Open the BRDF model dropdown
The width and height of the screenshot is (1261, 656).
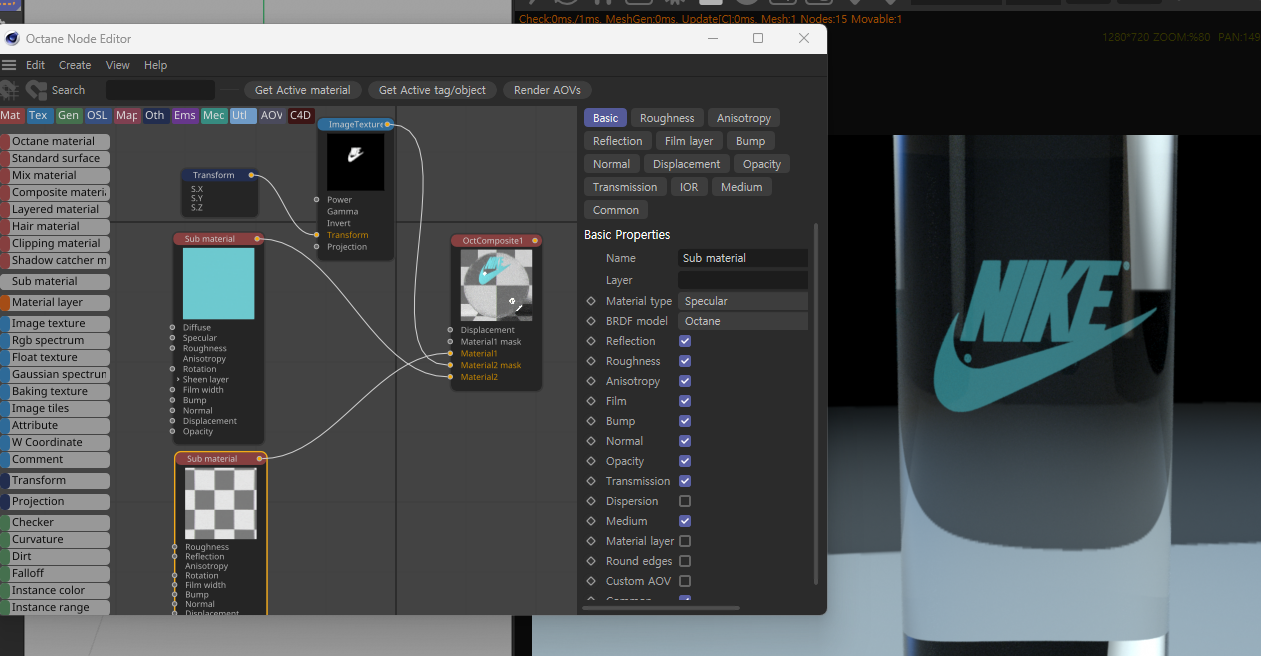(742, 321)
